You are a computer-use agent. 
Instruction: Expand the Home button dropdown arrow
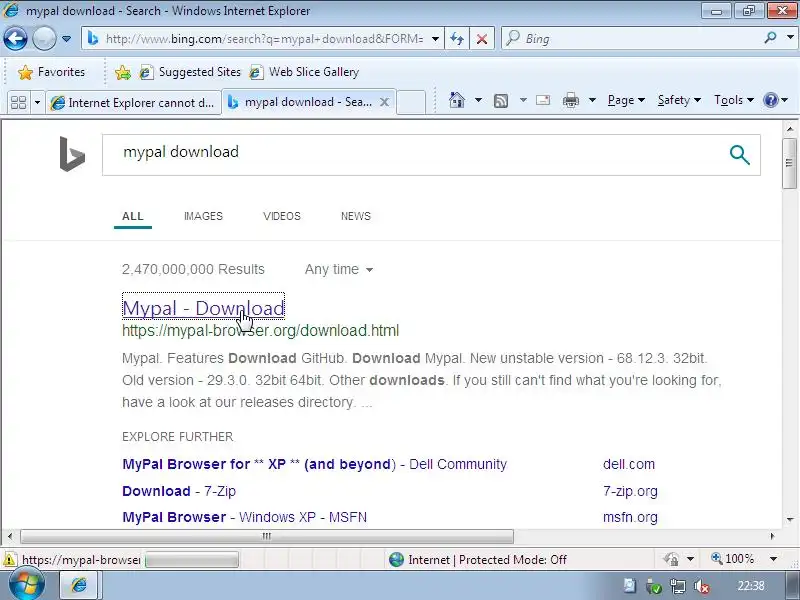tap(478, 100)
